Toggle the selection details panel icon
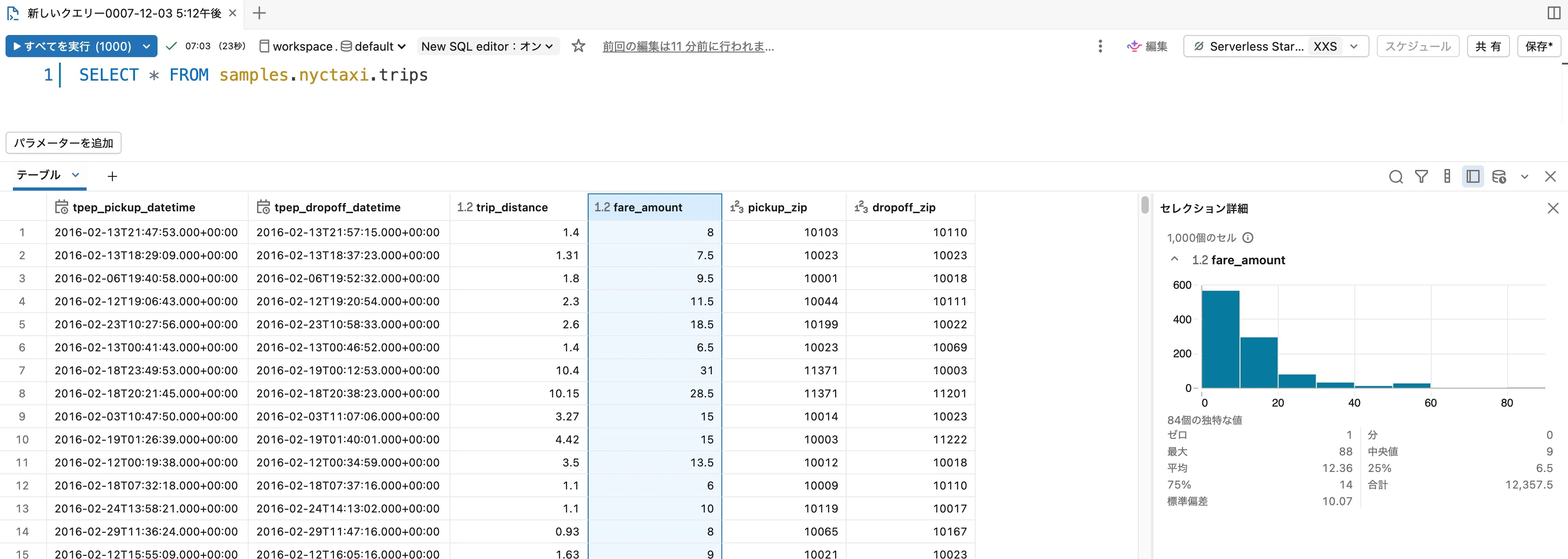Image resolution: width=1568 pixels, height=559 pixels. click(x=1473, y=176)
